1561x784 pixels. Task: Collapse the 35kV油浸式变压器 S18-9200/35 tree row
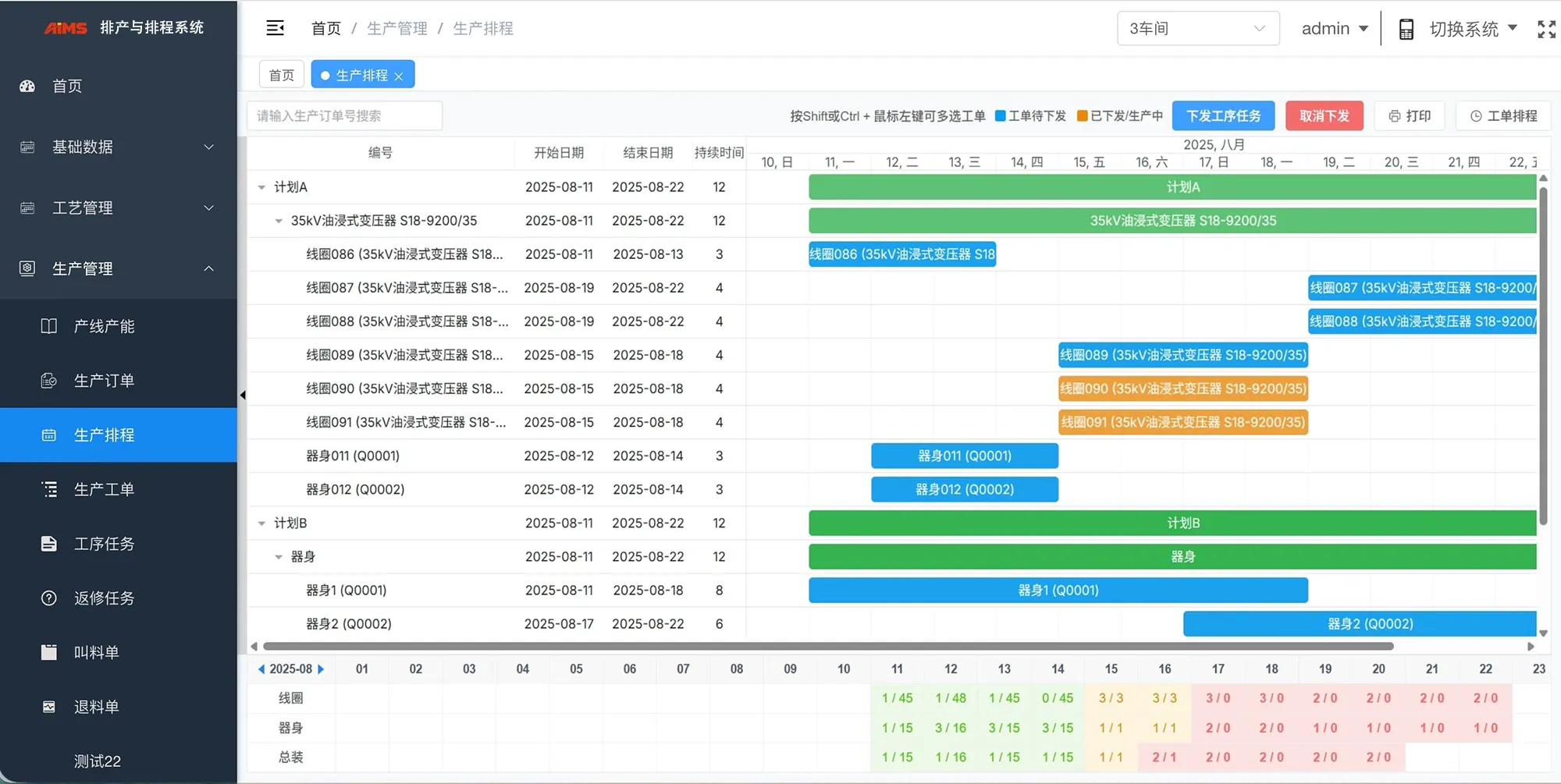(x=278, y=221)
